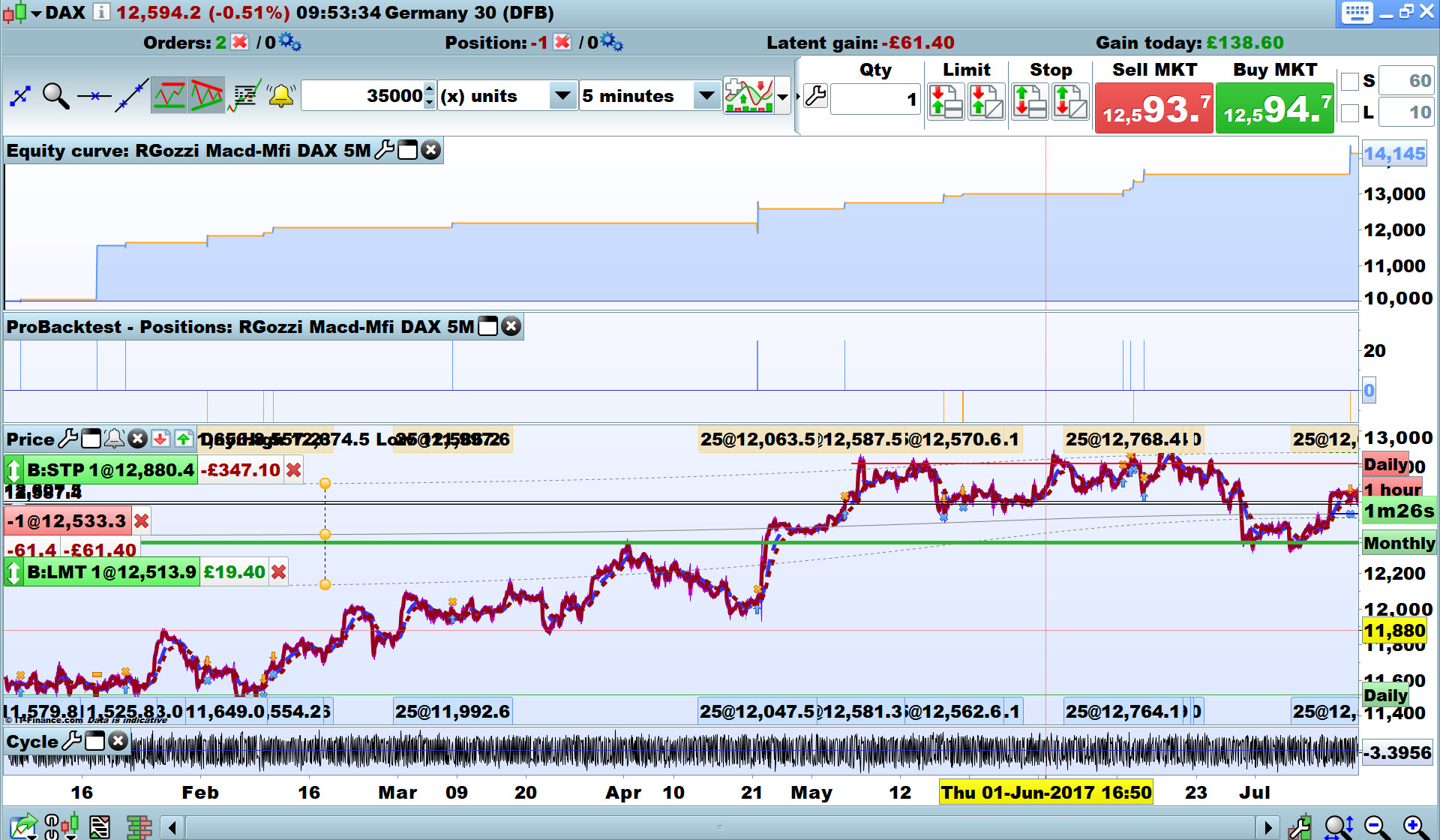Click the alert bell icon in toolbar
The height and width of the screenshot is (840, 1440).
[x=281, y=96]
